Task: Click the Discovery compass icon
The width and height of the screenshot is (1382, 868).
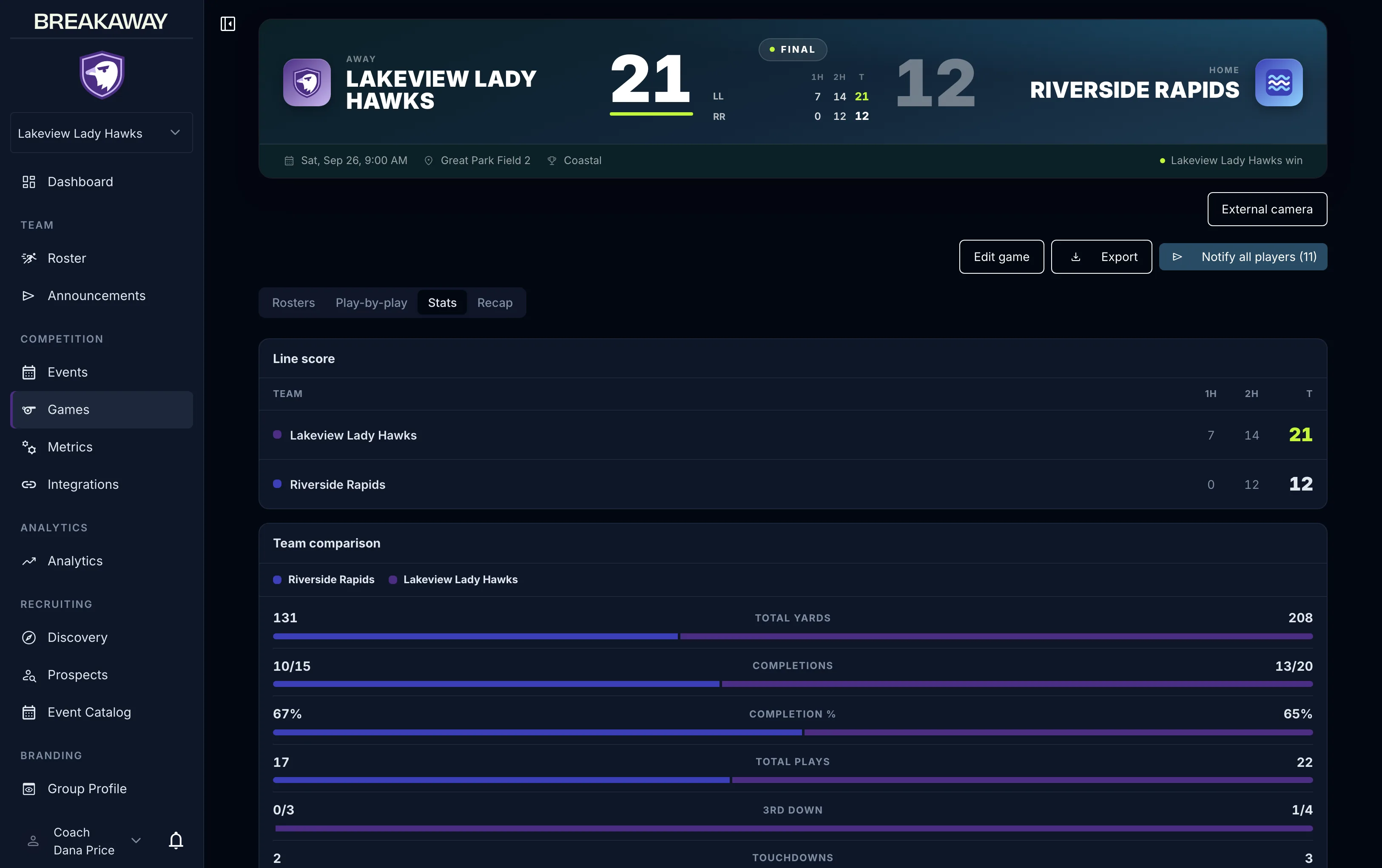Action: click(28, 637)
